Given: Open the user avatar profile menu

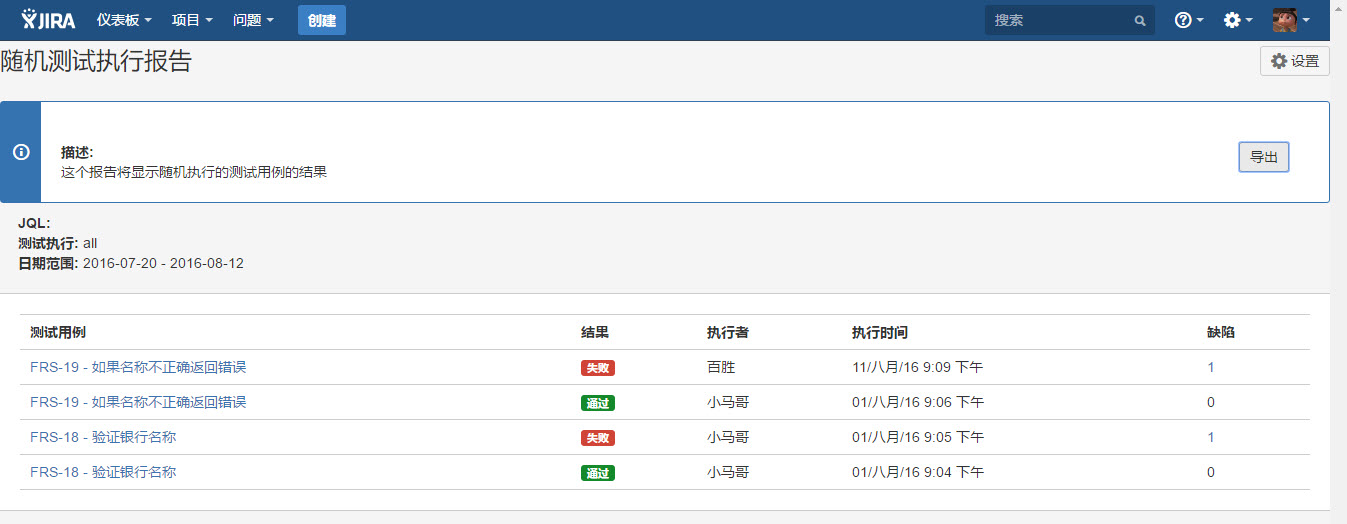Looking at the screenshot, I should point(1291,20).
